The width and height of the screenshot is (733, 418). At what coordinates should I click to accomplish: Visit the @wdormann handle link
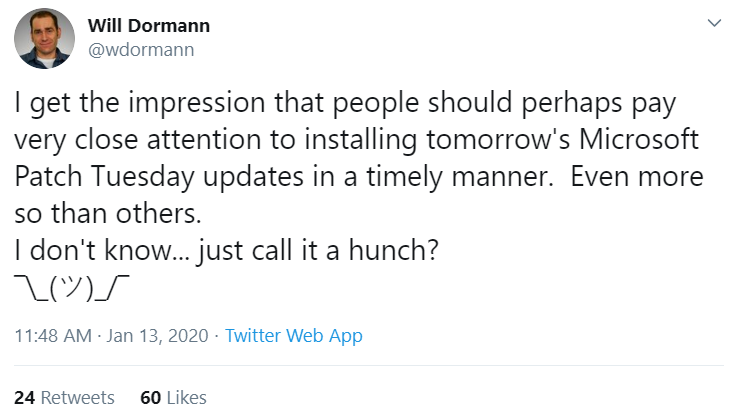pyautogui.click(x=141, y=50)
